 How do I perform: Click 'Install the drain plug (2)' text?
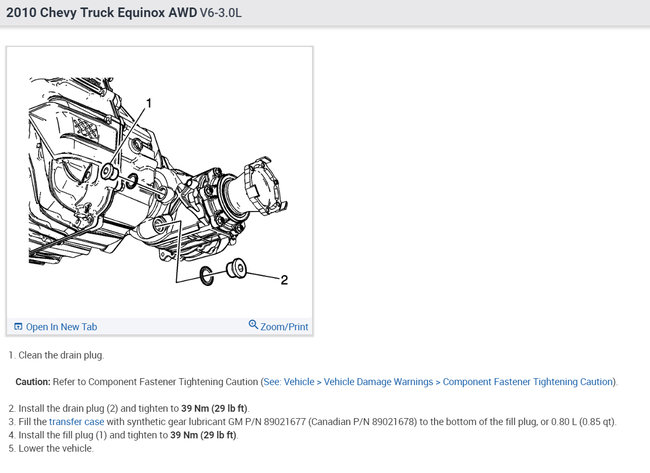tap(68, 408)
